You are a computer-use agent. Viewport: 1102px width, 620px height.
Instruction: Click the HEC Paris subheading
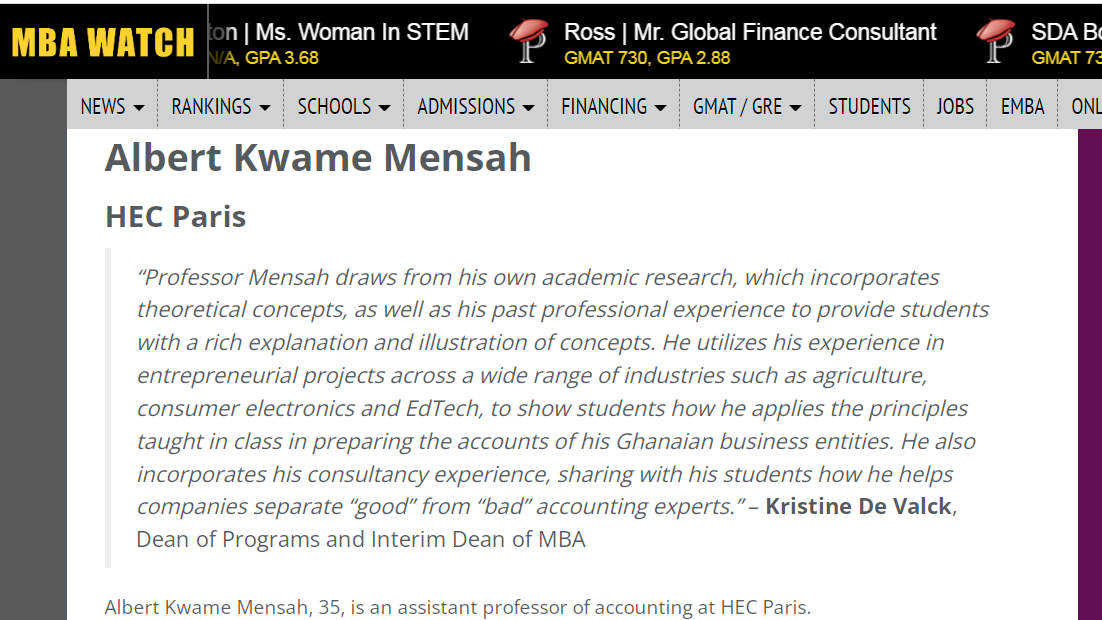pyautogui.click(x=176, y=216)
